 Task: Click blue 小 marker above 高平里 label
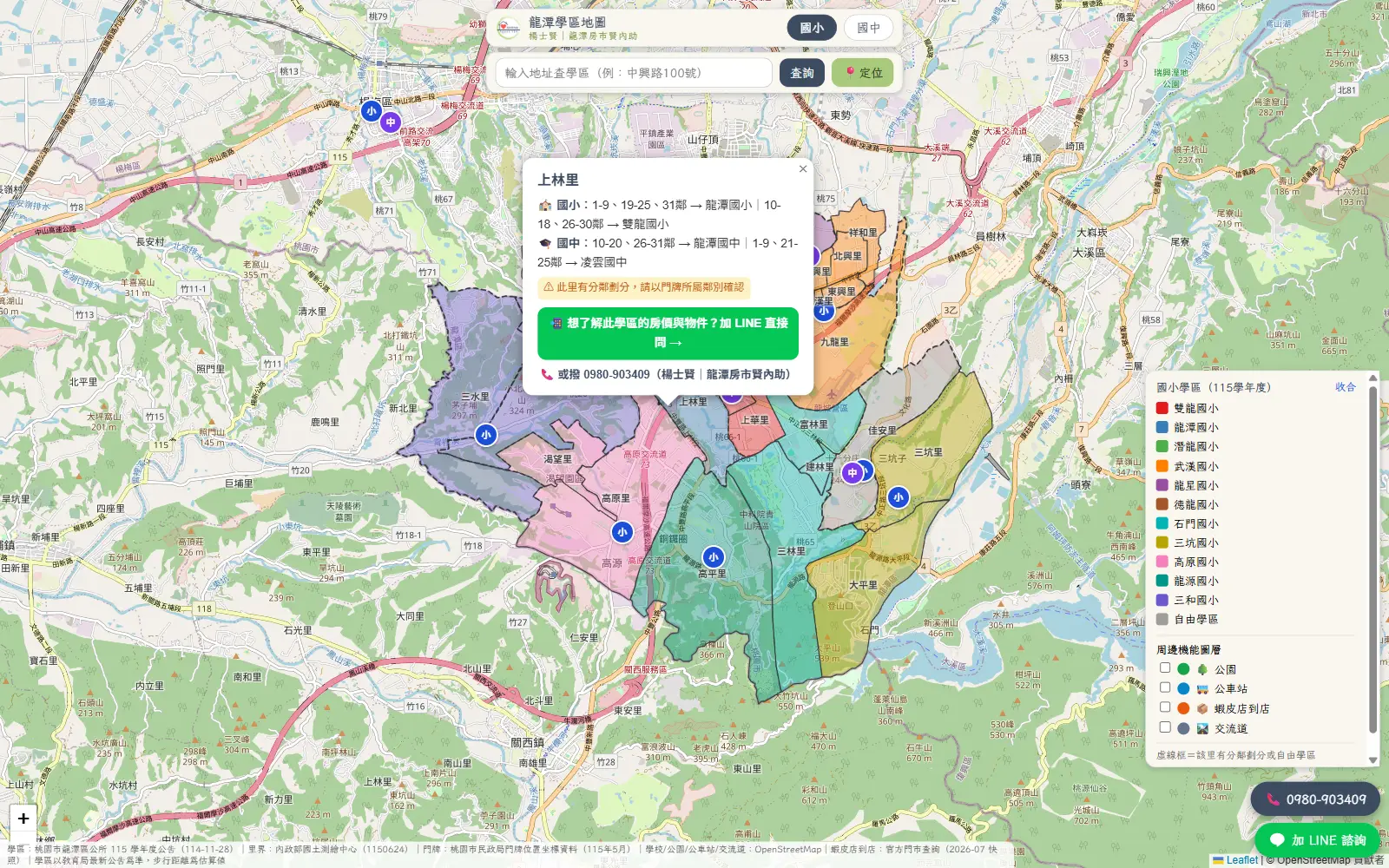(x=714, y=557)
